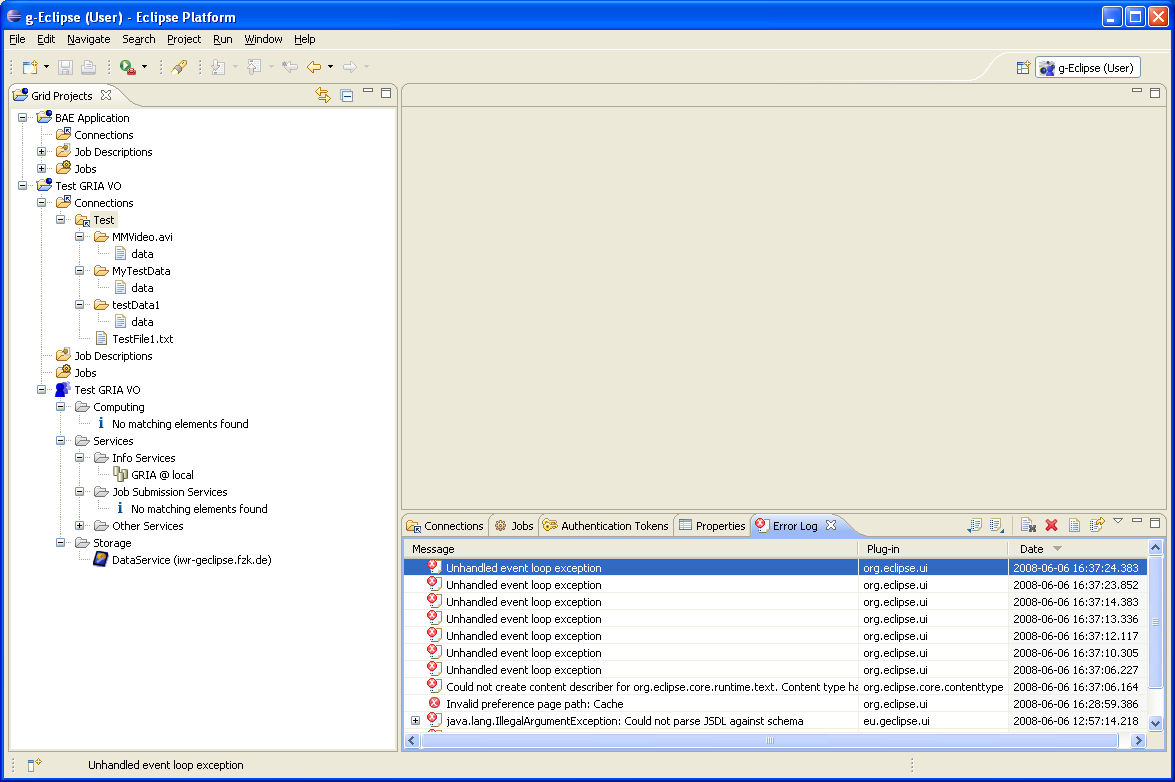Screen dimensions: 1175x782
Task: Switch to the Connections tab
Action: [x=445, y=526]
